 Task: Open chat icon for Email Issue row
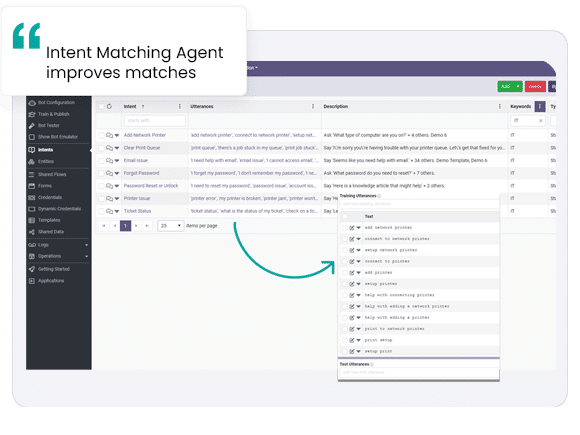tap(109, 161)
